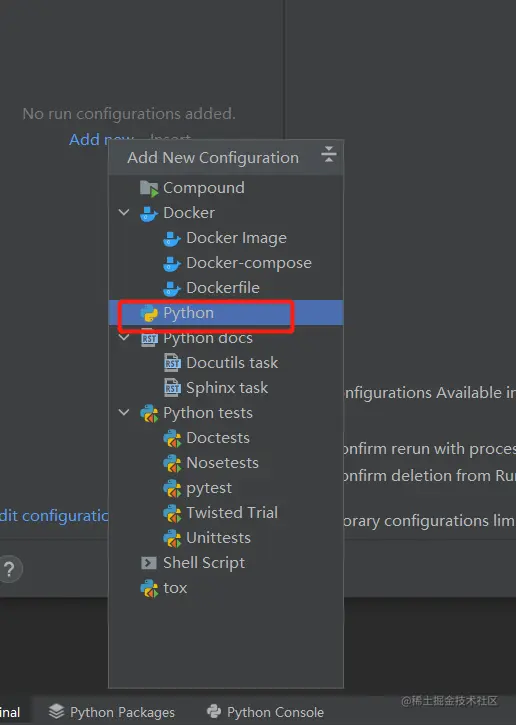Click the Sphinx task icon

click(x=172, y=388)
